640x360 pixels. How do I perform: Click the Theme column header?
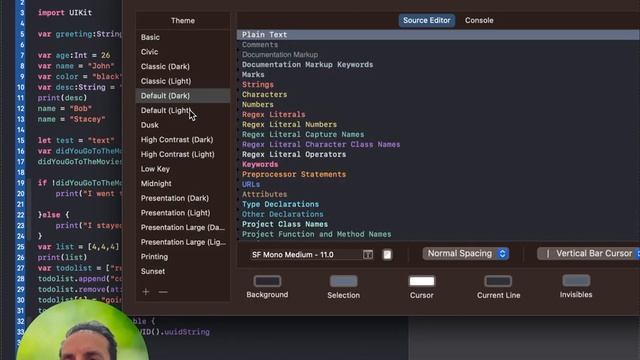(x=183, y=21)
